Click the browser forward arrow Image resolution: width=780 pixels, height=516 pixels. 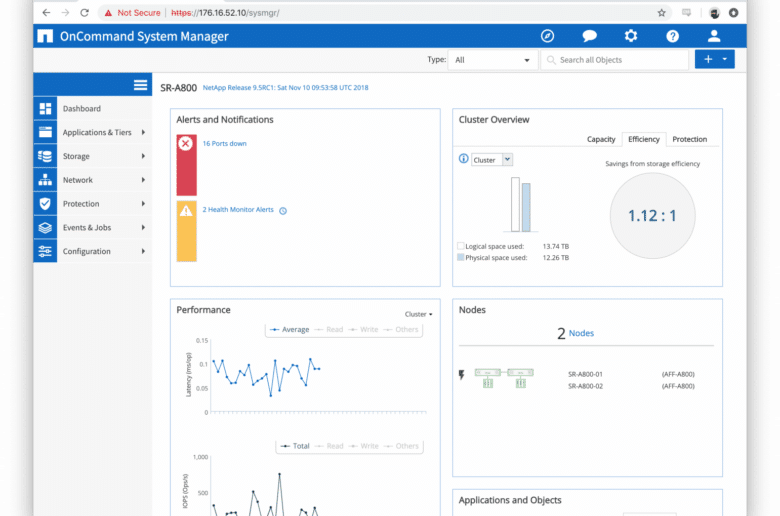coord(65,12)
